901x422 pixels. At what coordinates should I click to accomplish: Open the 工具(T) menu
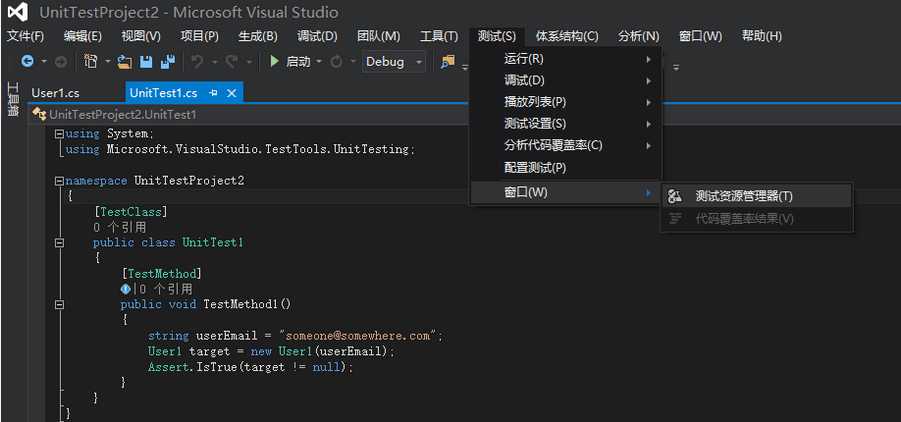point(439,36)
